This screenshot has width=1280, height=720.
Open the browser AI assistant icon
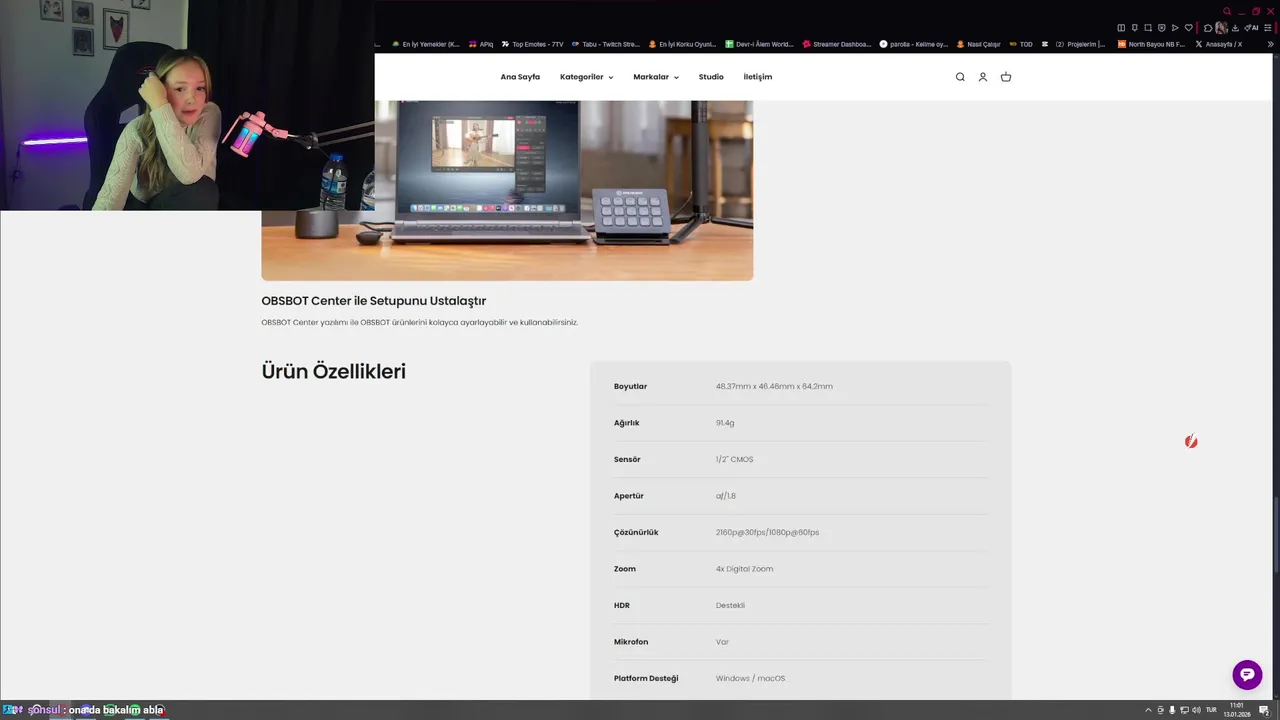click(x=1251, y=28)
